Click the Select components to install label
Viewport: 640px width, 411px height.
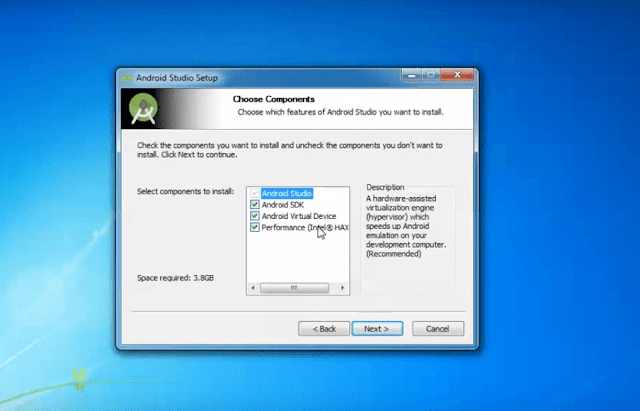click(185, 191)
